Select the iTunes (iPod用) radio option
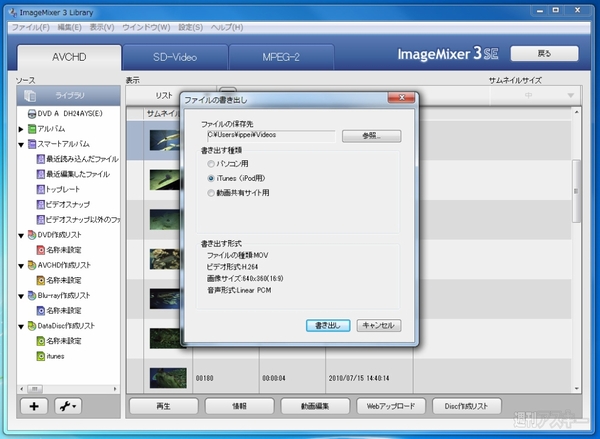The height and width of the screenshot is (439, 600). pyautogui.click(x=209, y=177)
